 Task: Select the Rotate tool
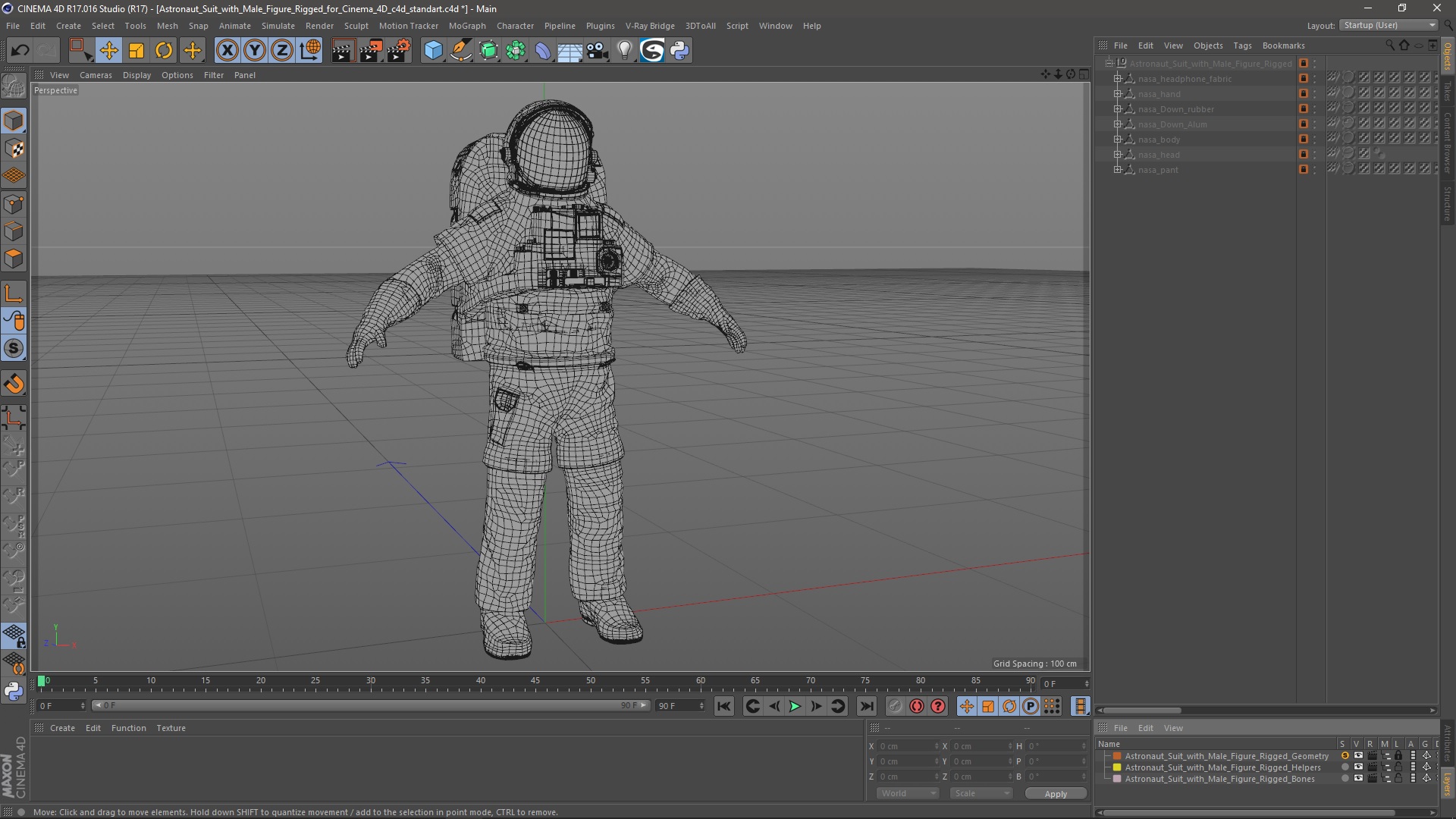164,51
